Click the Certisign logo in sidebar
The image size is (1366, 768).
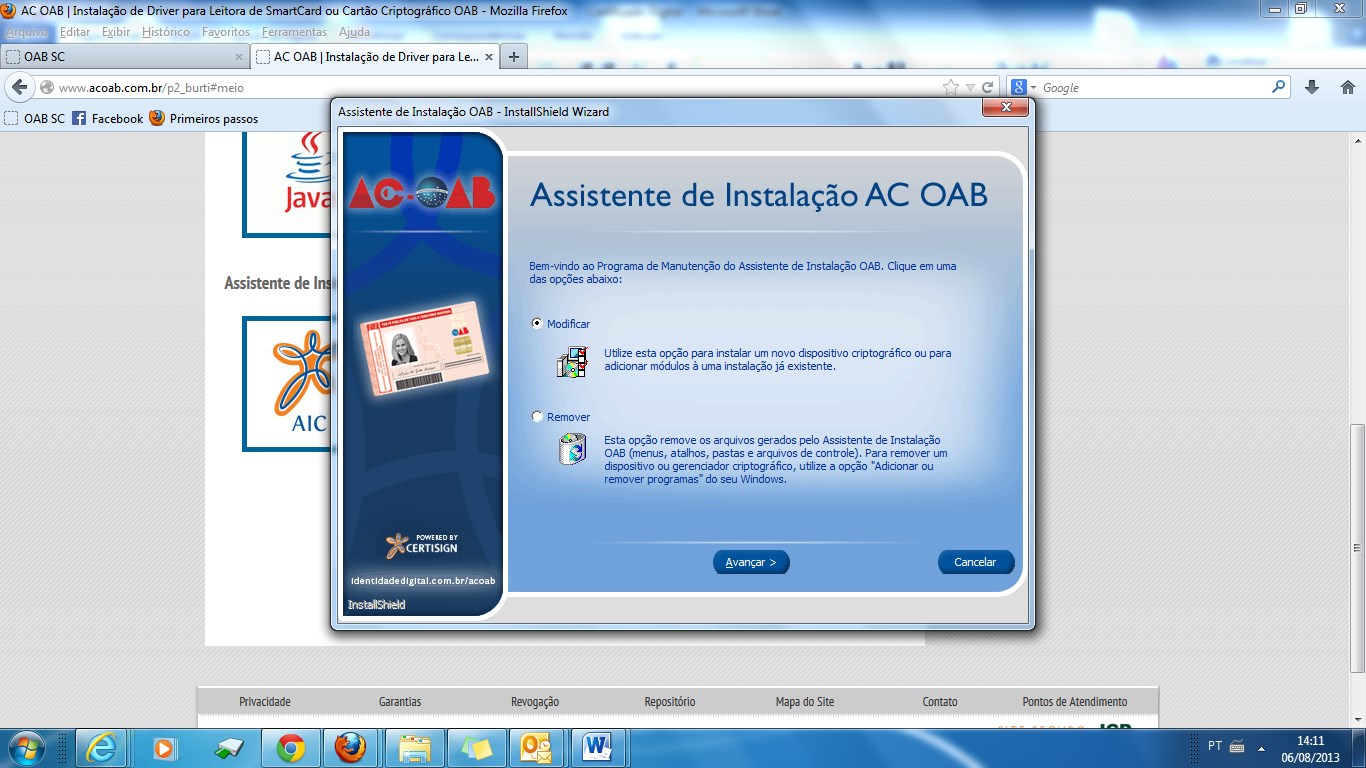tap(422, 546)
